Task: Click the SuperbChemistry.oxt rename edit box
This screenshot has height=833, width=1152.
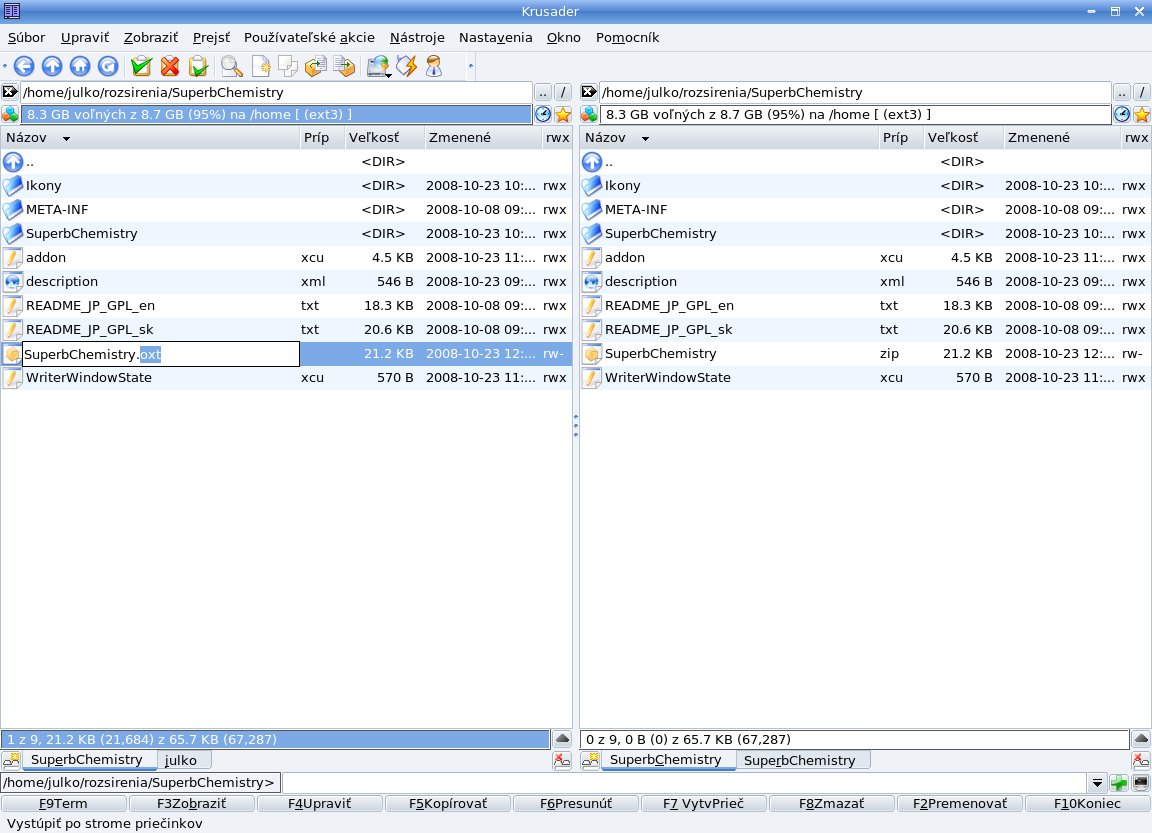Action: (161, 354)
